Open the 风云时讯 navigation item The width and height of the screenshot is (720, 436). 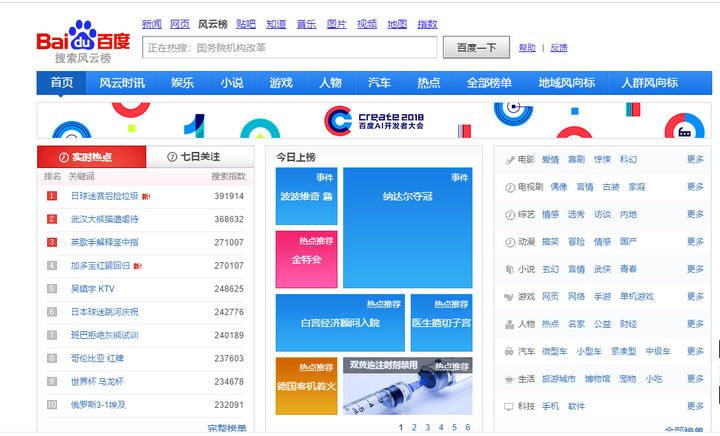point(122,83)
